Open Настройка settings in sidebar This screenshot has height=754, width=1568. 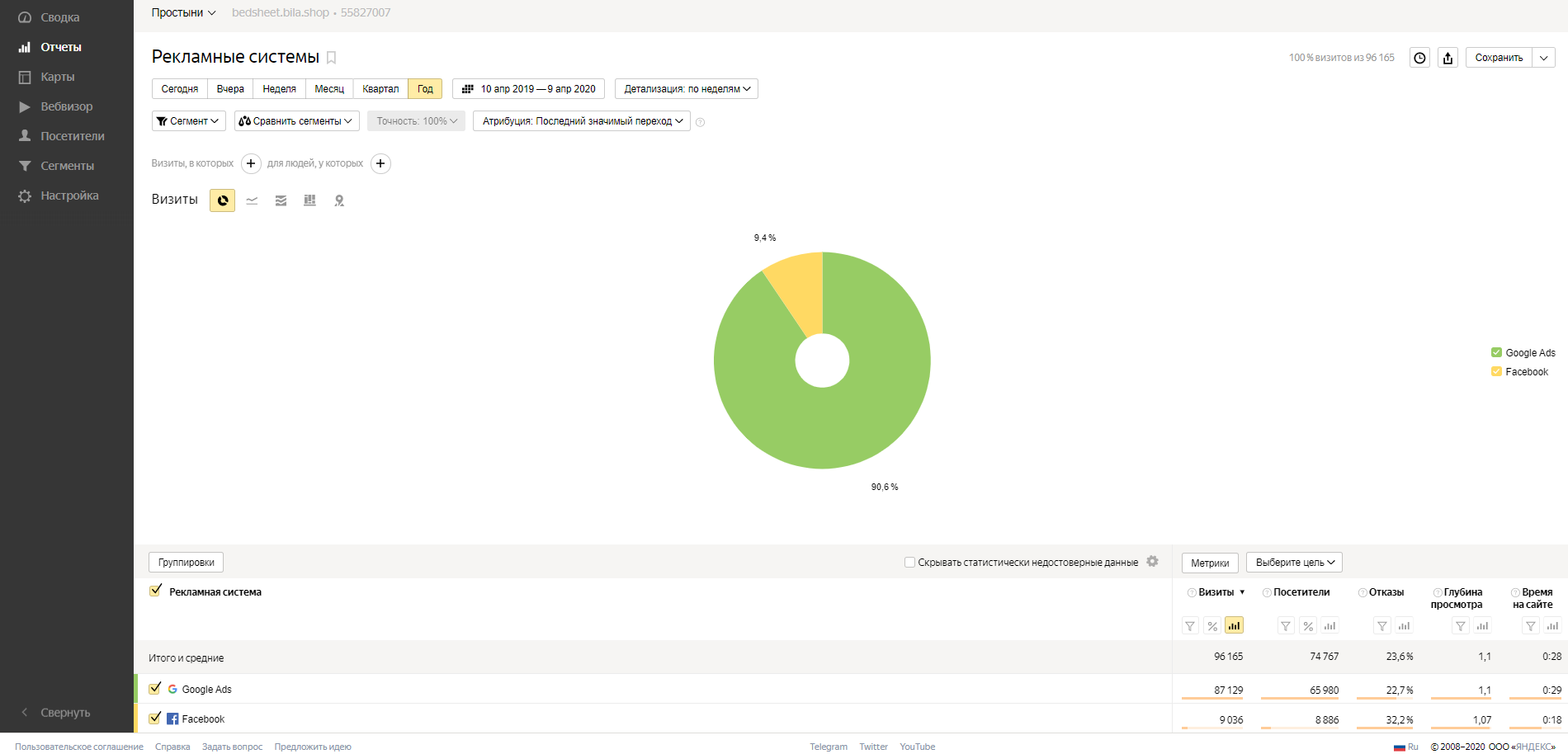69,196
